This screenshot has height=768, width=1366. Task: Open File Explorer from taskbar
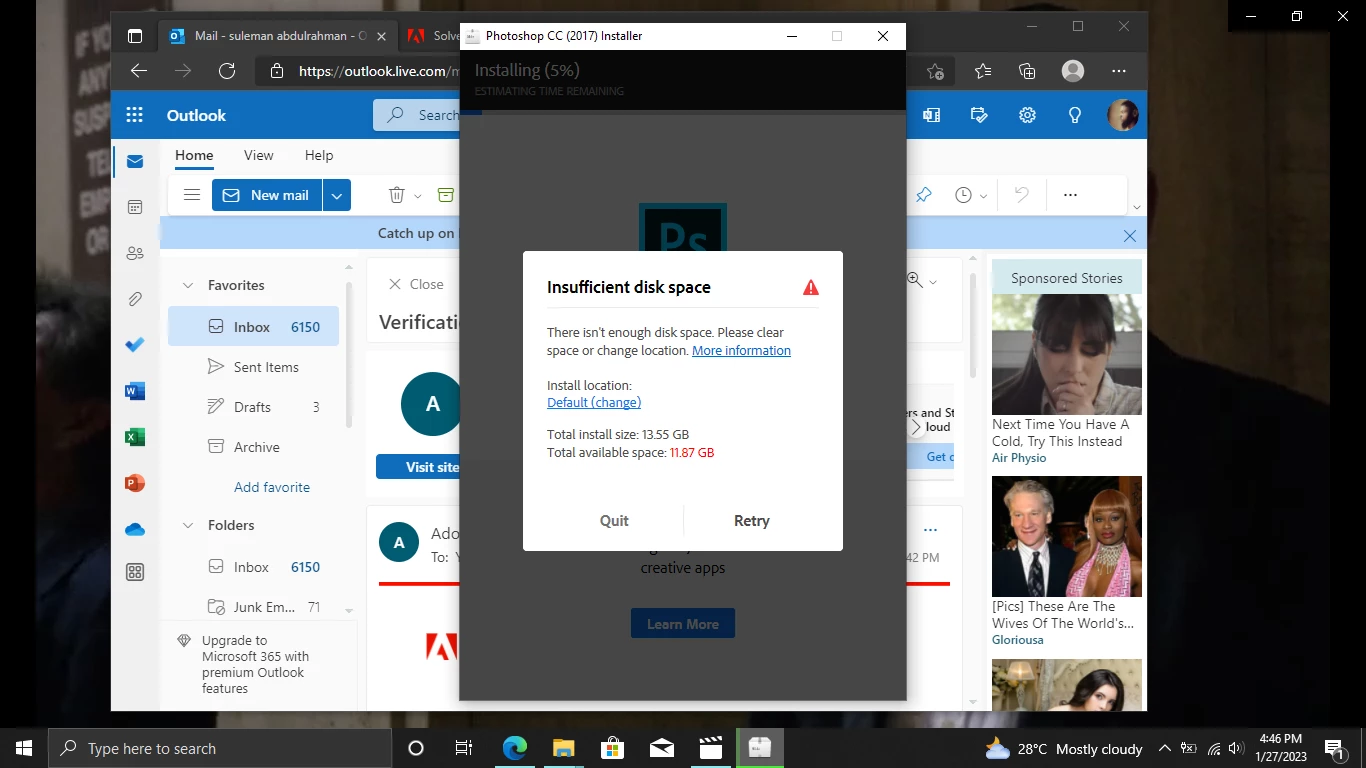point(563,748)
